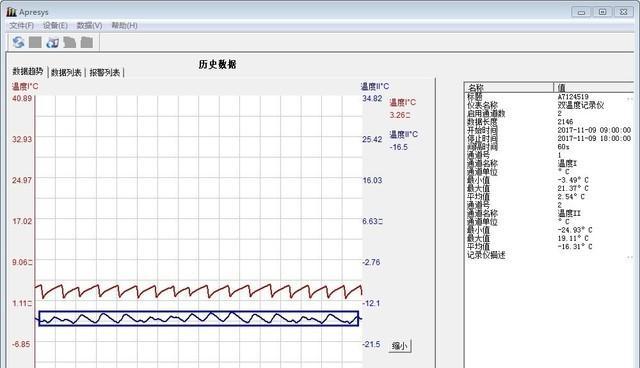Click the gray folder toolbar icon
Screen dimensions: 640x368
(87, 42)
